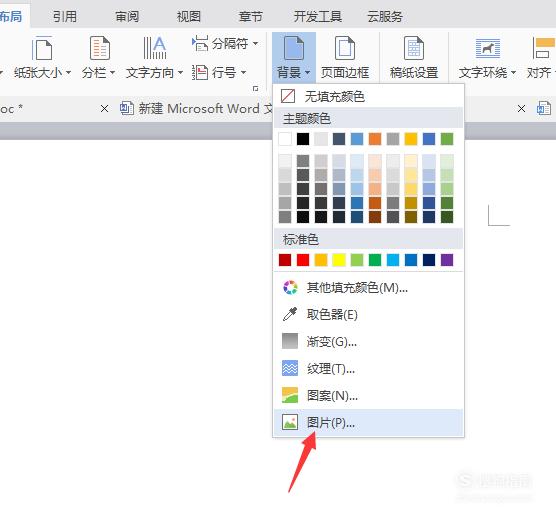The image size is (556, 527).
Task: Click the text wrap (文字环绕) icon
Action: click(488, 48)
